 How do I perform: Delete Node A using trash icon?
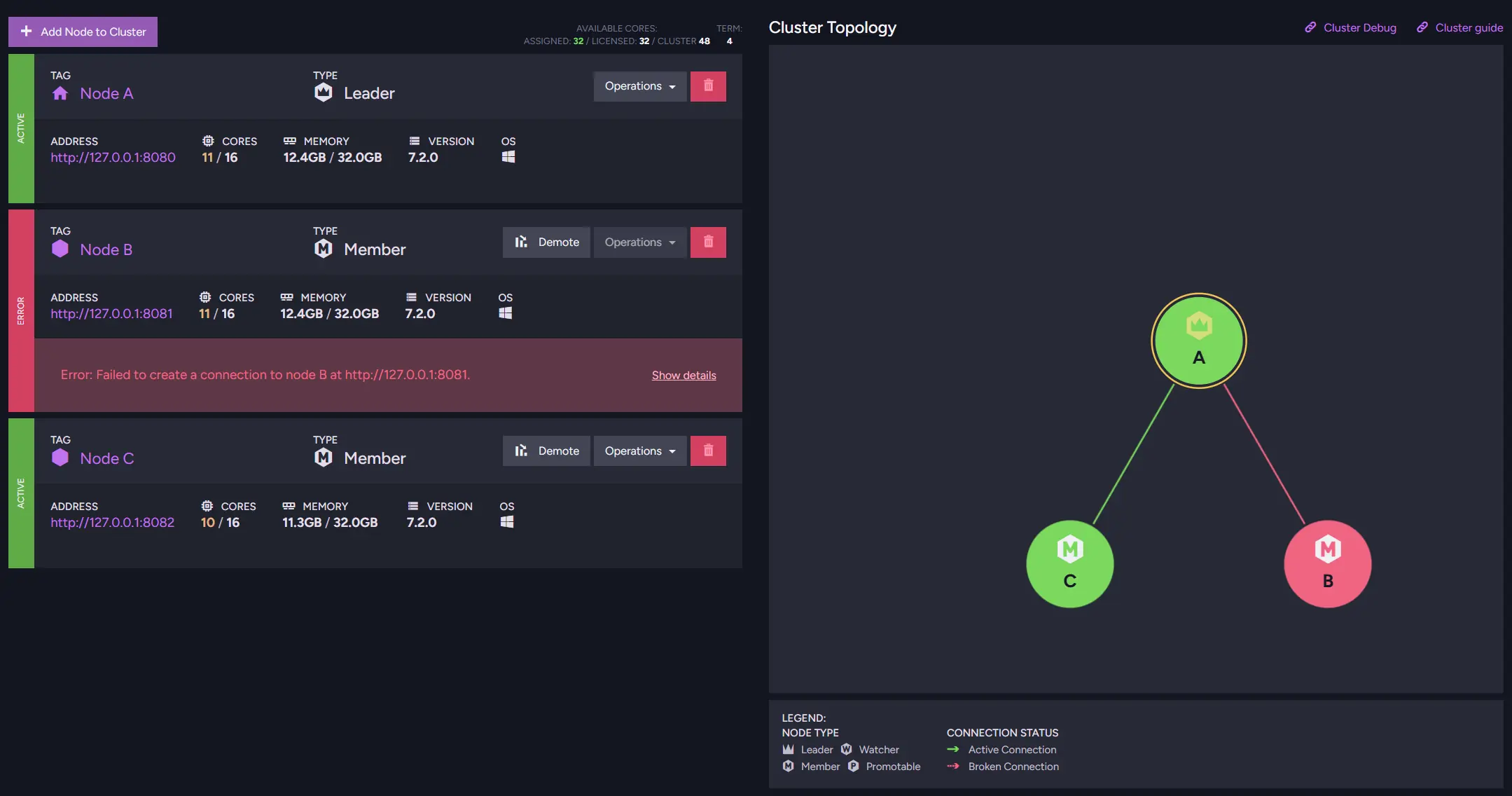[x=708, y=86]
